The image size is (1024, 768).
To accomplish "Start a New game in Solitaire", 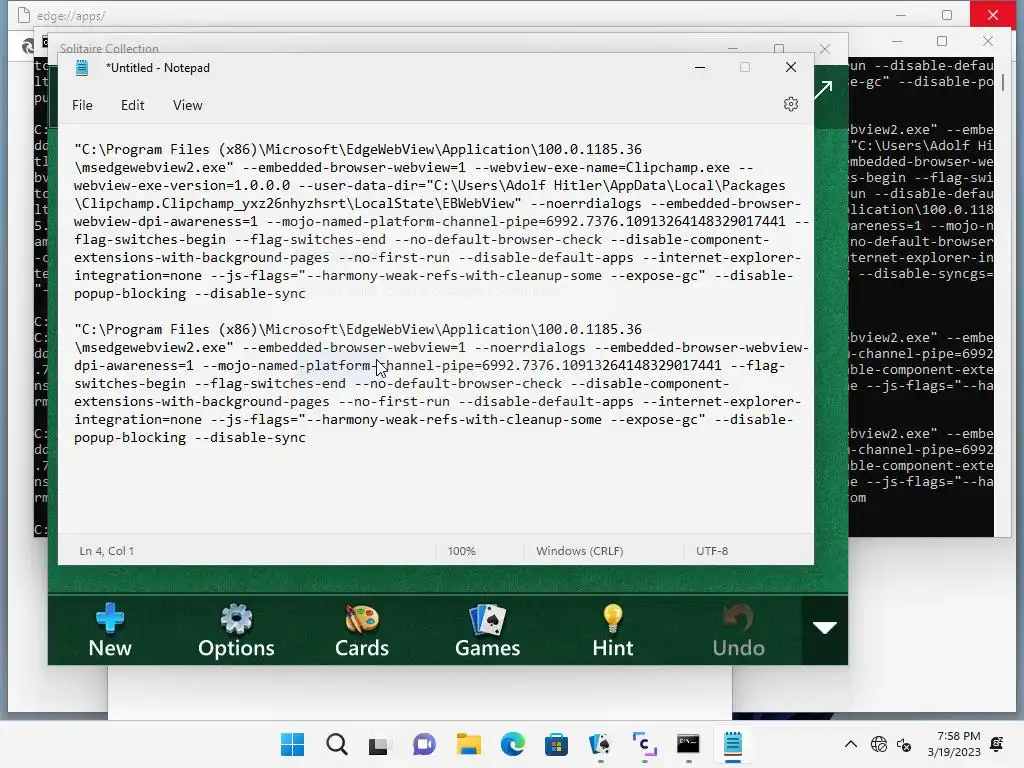I will tap(110, 630).
